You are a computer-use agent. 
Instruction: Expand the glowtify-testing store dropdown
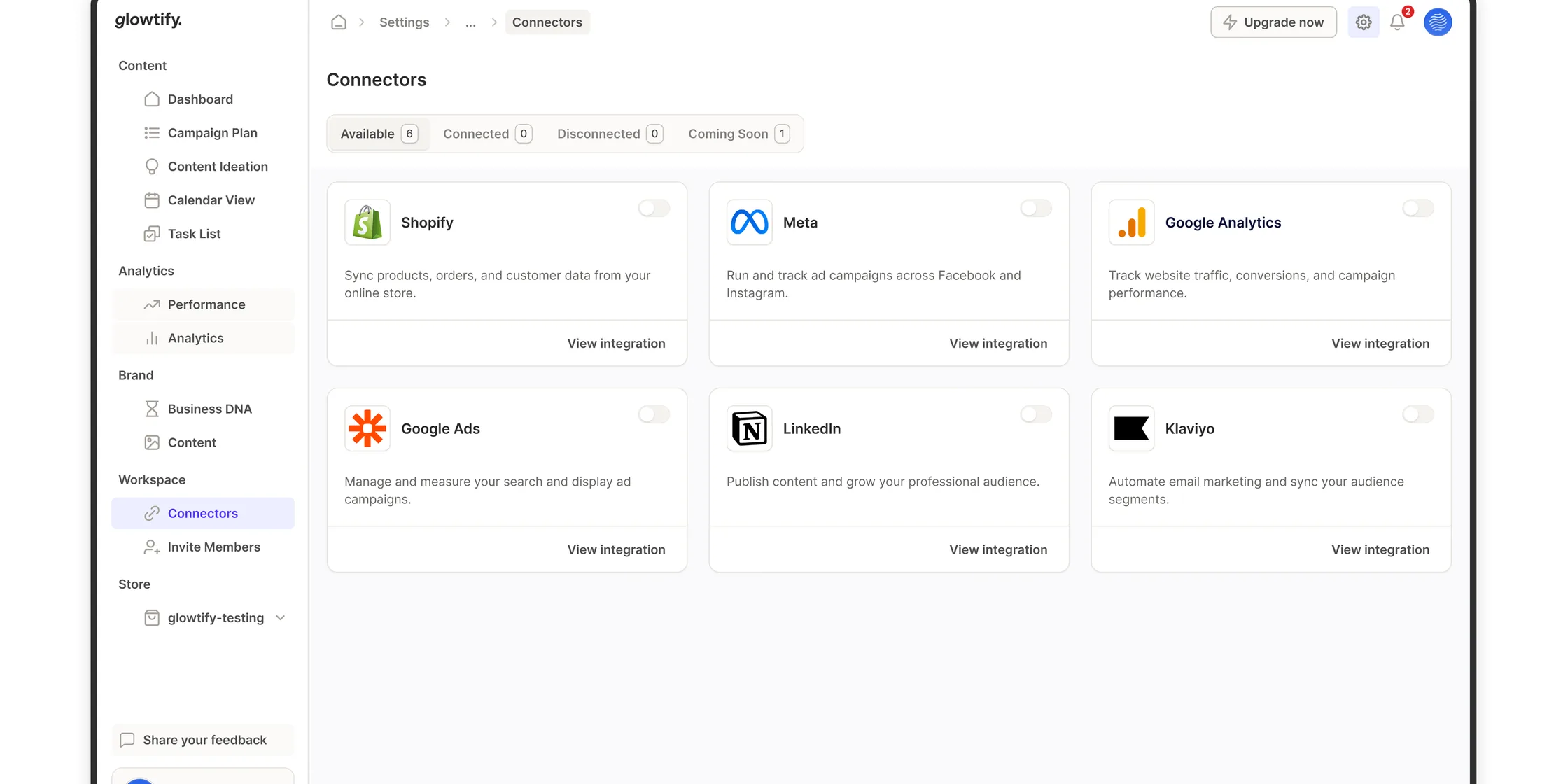pyautogui.click(x=281, y=618)
